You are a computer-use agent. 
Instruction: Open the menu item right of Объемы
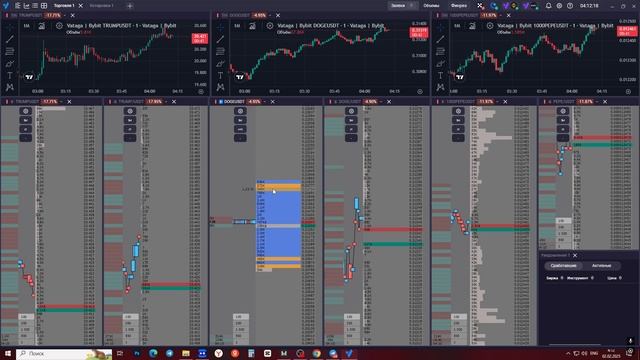click(459, 6)
